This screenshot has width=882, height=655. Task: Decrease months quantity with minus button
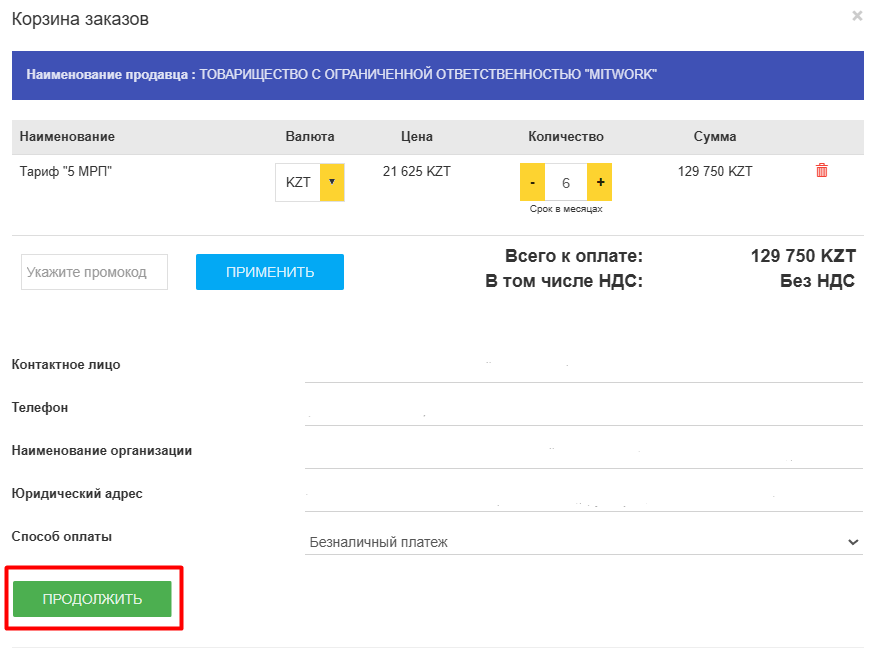pyautogui.click(x=532, y=183)
